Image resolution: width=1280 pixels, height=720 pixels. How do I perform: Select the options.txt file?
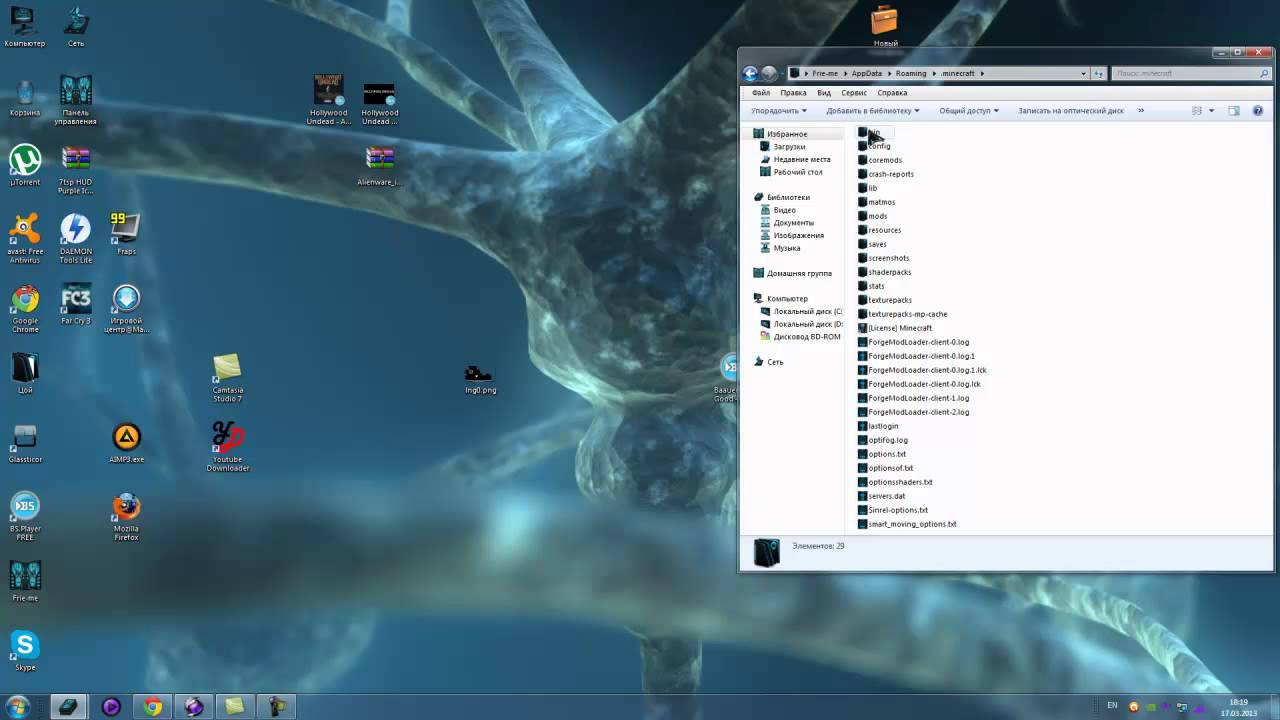882,454
